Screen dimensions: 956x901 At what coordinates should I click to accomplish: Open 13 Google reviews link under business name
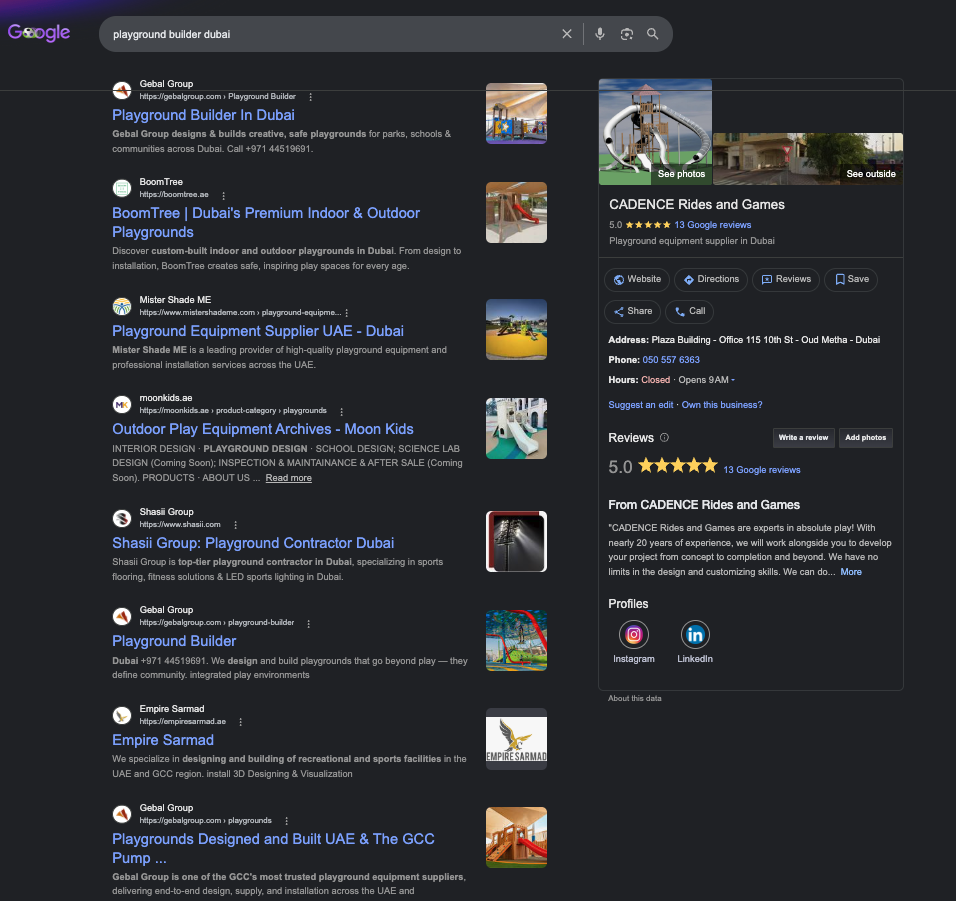(x=712, y=225)
